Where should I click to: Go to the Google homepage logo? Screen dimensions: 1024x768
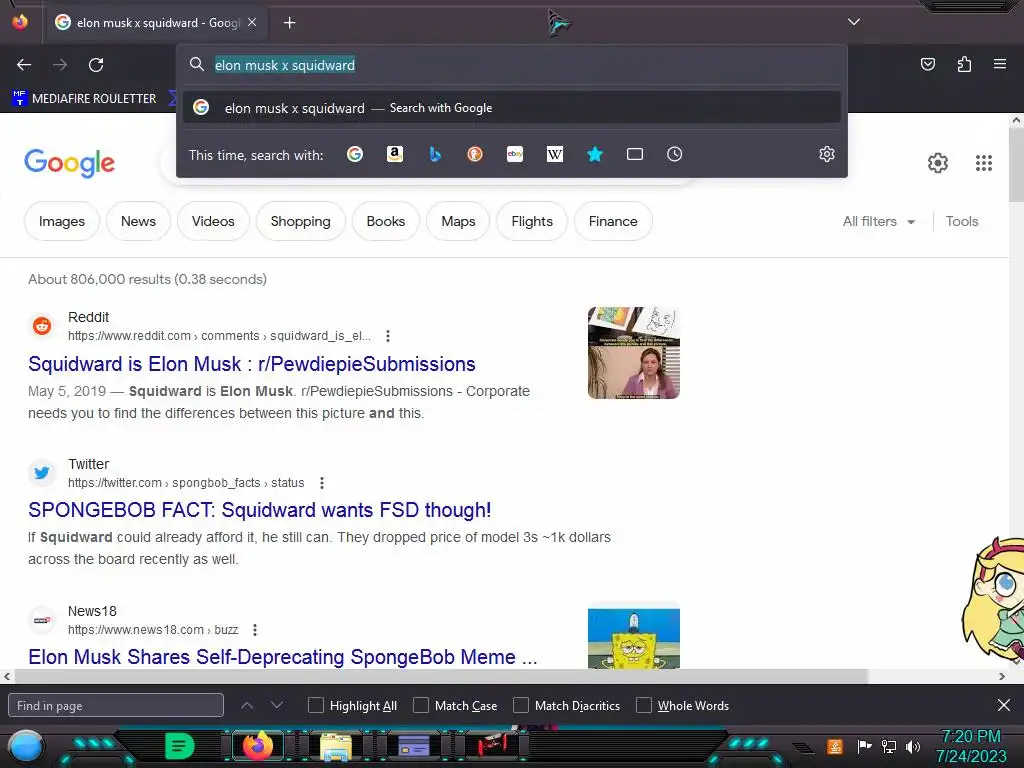click(69, 163)
